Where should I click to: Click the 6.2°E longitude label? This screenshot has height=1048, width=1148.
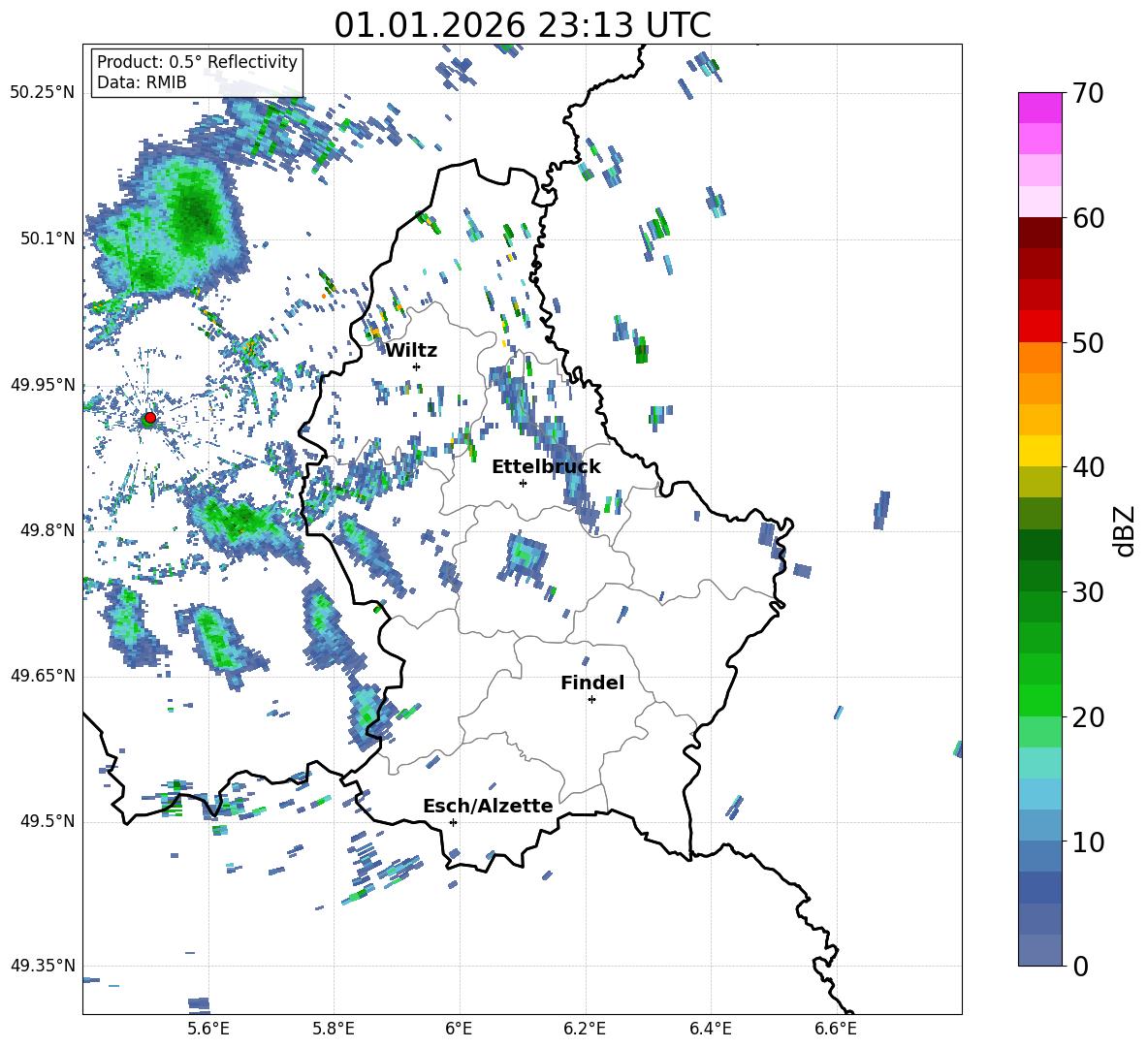pyautogui.click(x=585, y=1029)
